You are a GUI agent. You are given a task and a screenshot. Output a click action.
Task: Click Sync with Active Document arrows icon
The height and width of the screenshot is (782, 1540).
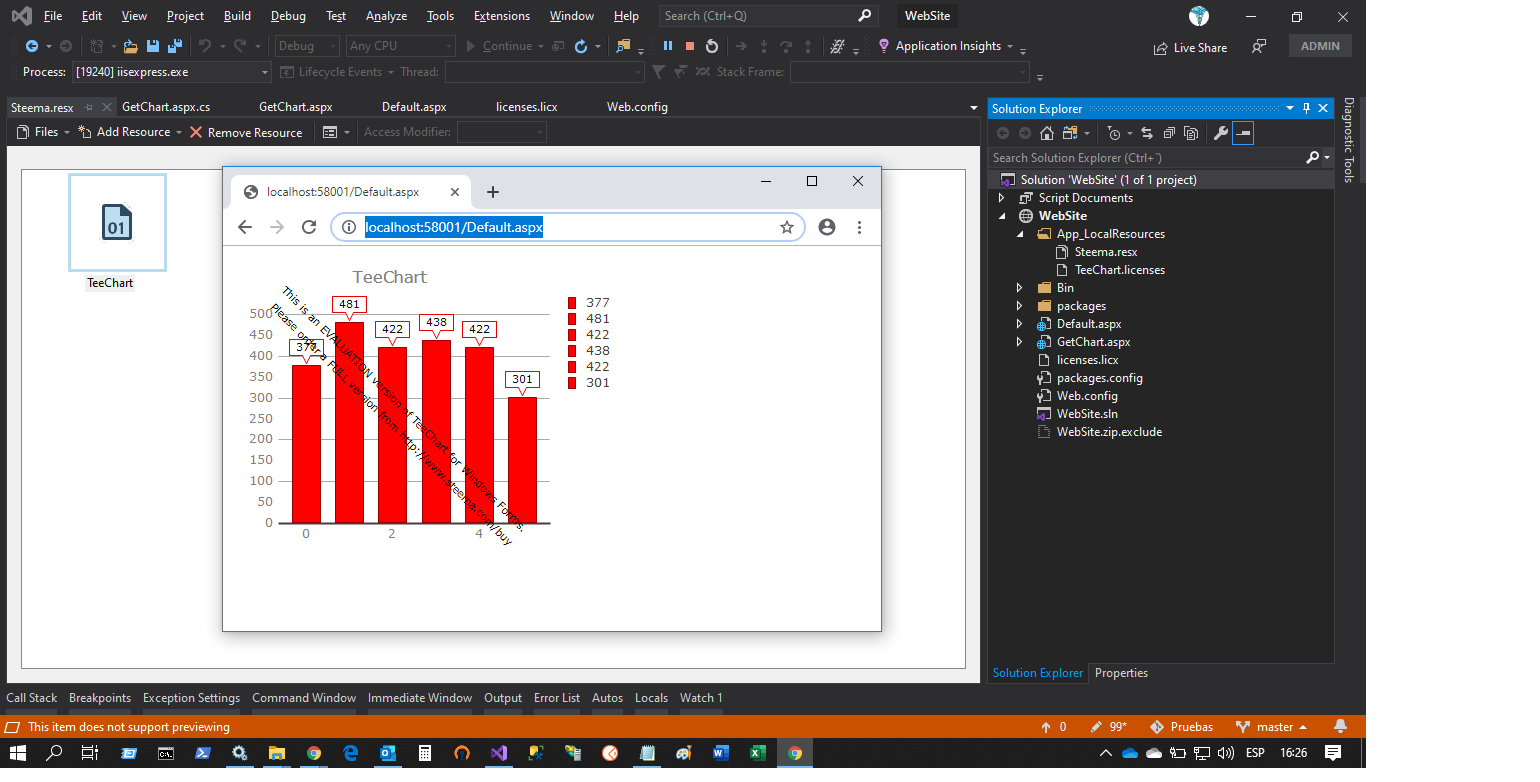click(x=1147, y=133)
